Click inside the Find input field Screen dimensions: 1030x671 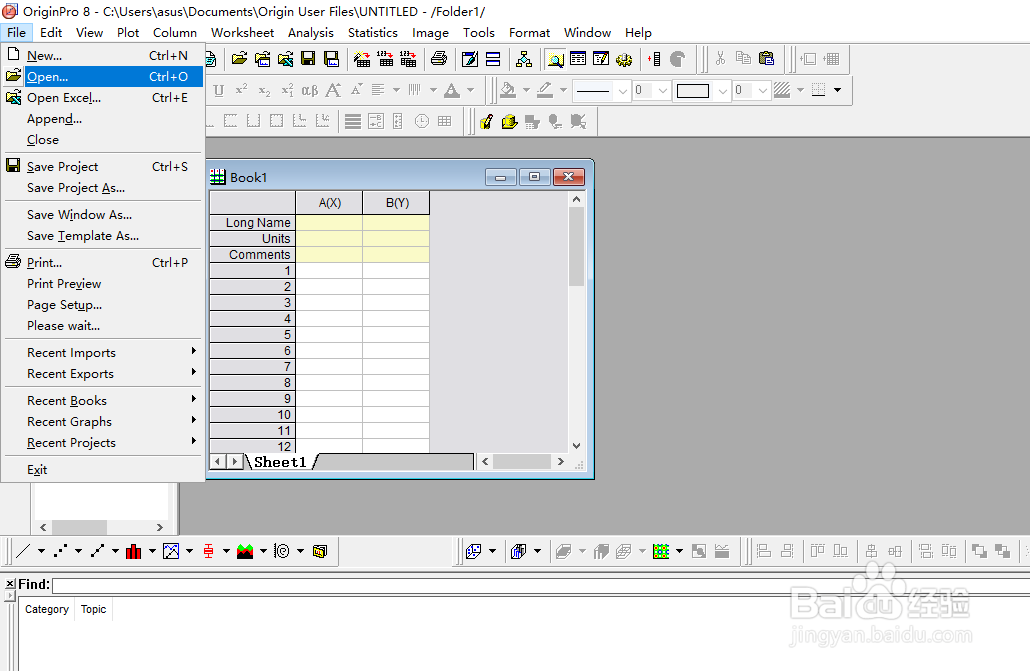pyautogui.click(x=541, y=585)
